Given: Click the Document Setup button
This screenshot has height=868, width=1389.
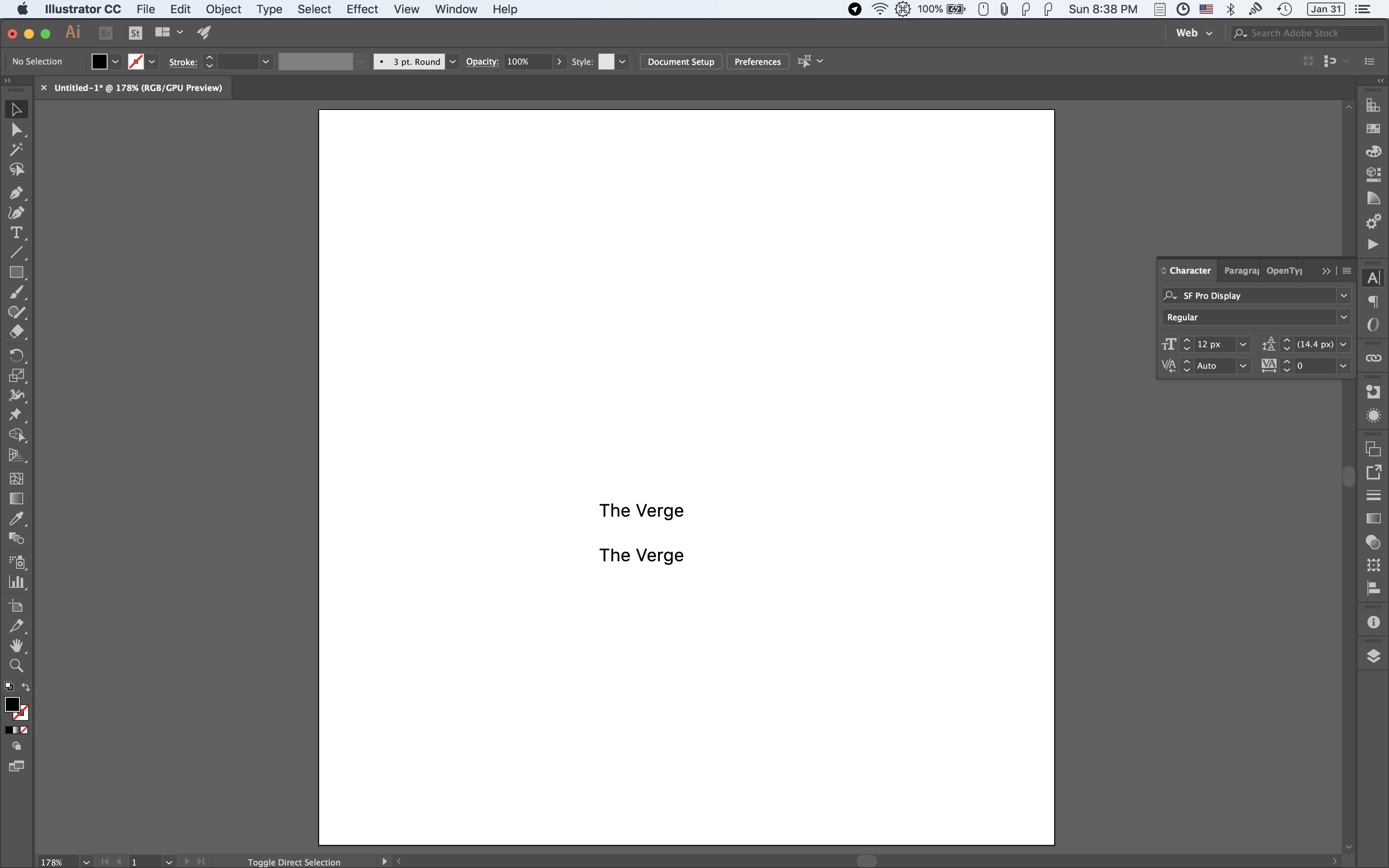Looking at the screenshot, I should [x=681, y=62].
